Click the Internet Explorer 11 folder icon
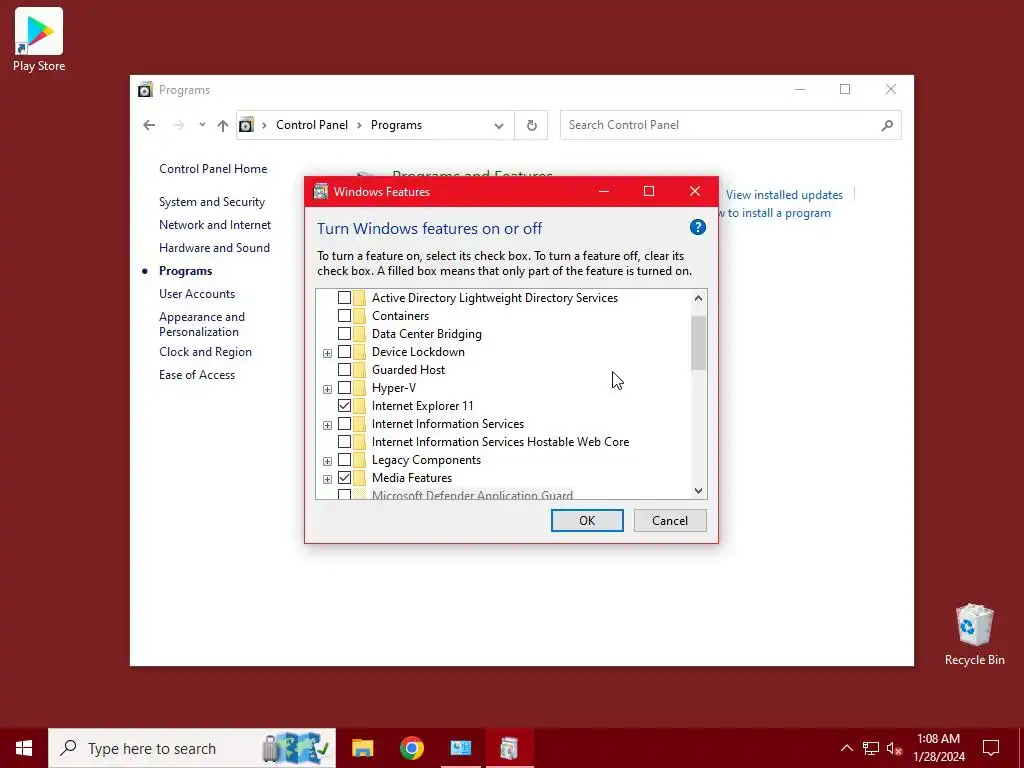Image resolution: width=1024 pixels, height=768 pixels. (359, 406)
